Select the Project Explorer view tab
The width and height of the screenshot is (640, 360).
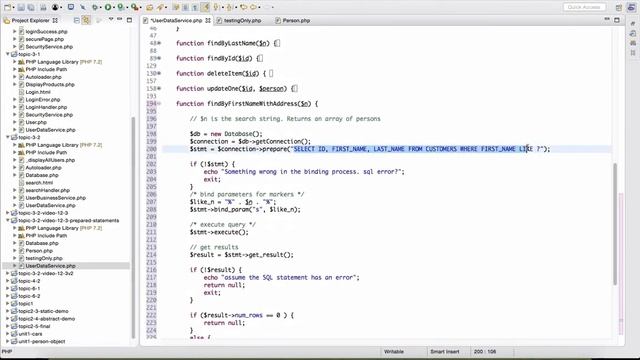(31, 20)
